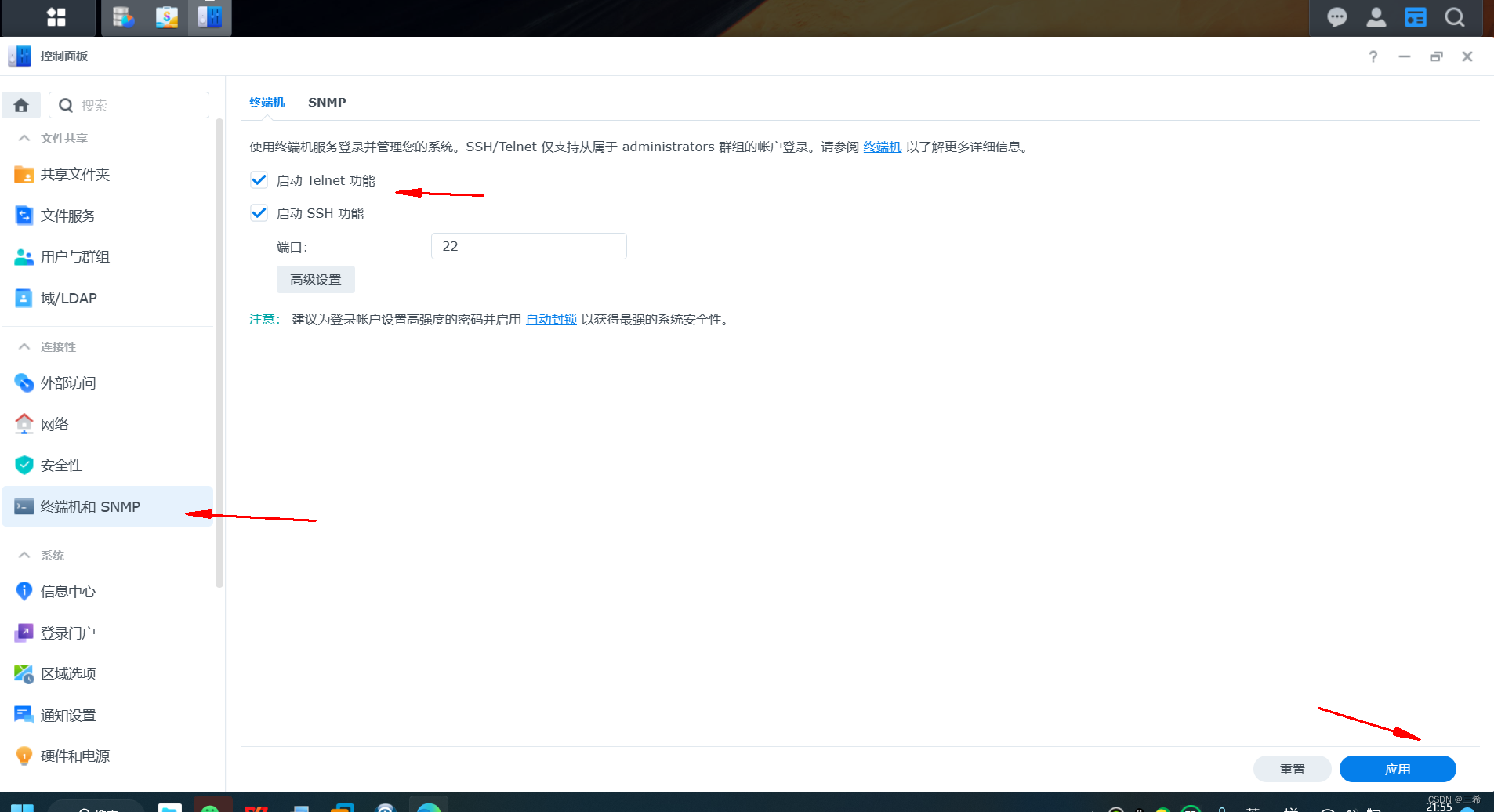Open the notifications bubble icon
The image size is (1494, 812).
coord(1338,17)
